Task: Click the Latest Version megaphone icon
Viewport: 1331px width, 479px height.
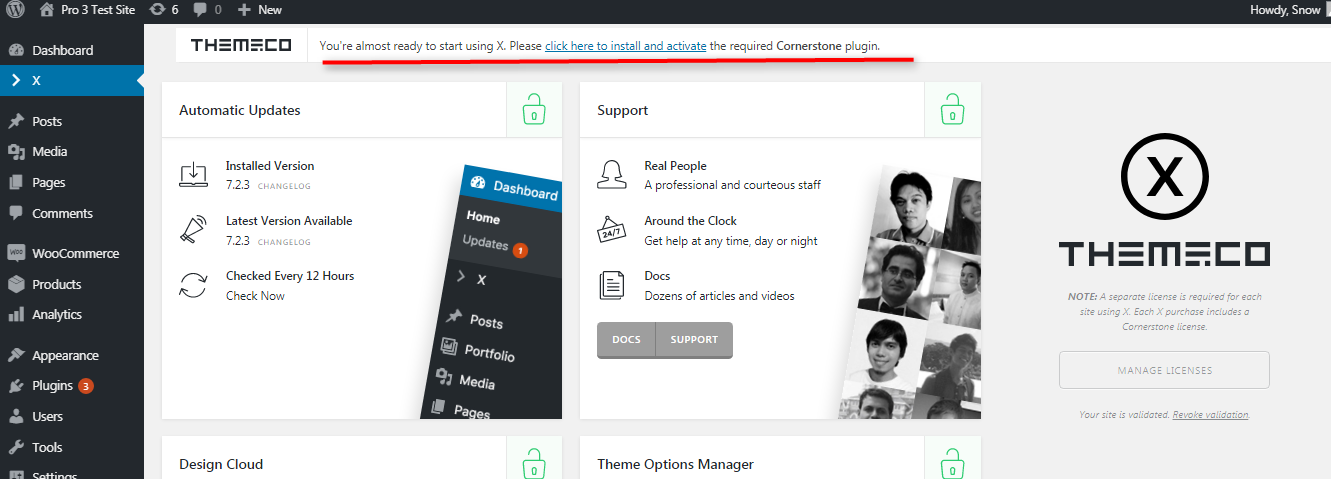Action: 192,230
